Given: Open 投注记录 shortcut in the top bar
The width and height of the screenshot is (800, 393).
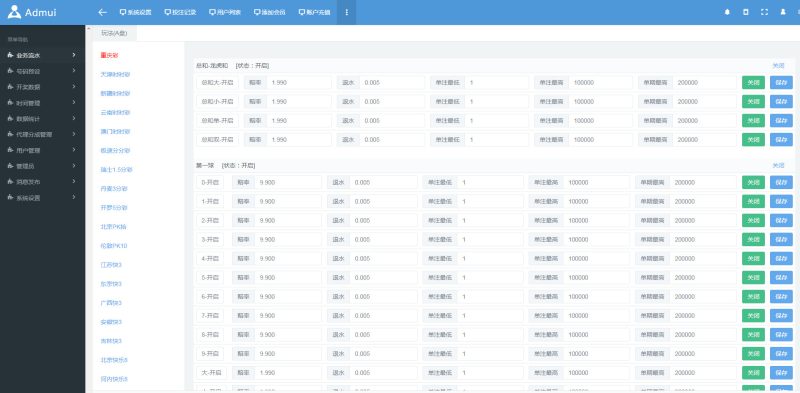Looking at the screenshot, I should tap(181, 12).
